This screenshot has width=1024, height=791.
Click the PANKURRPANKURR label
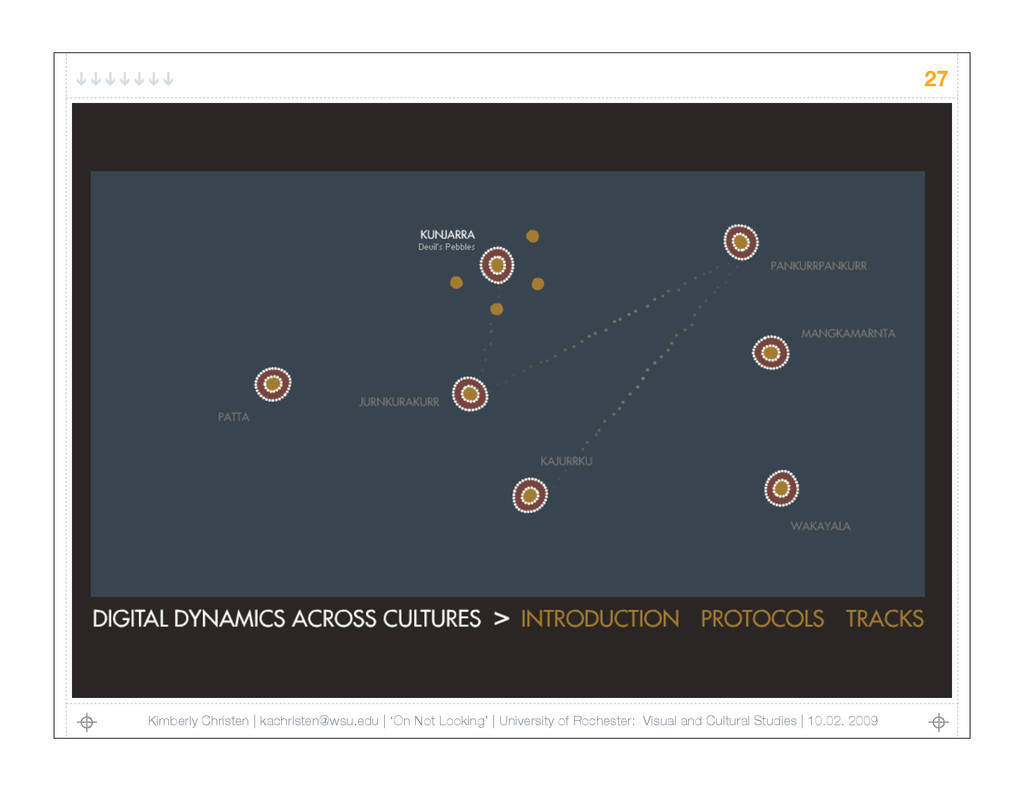(818, 266)
